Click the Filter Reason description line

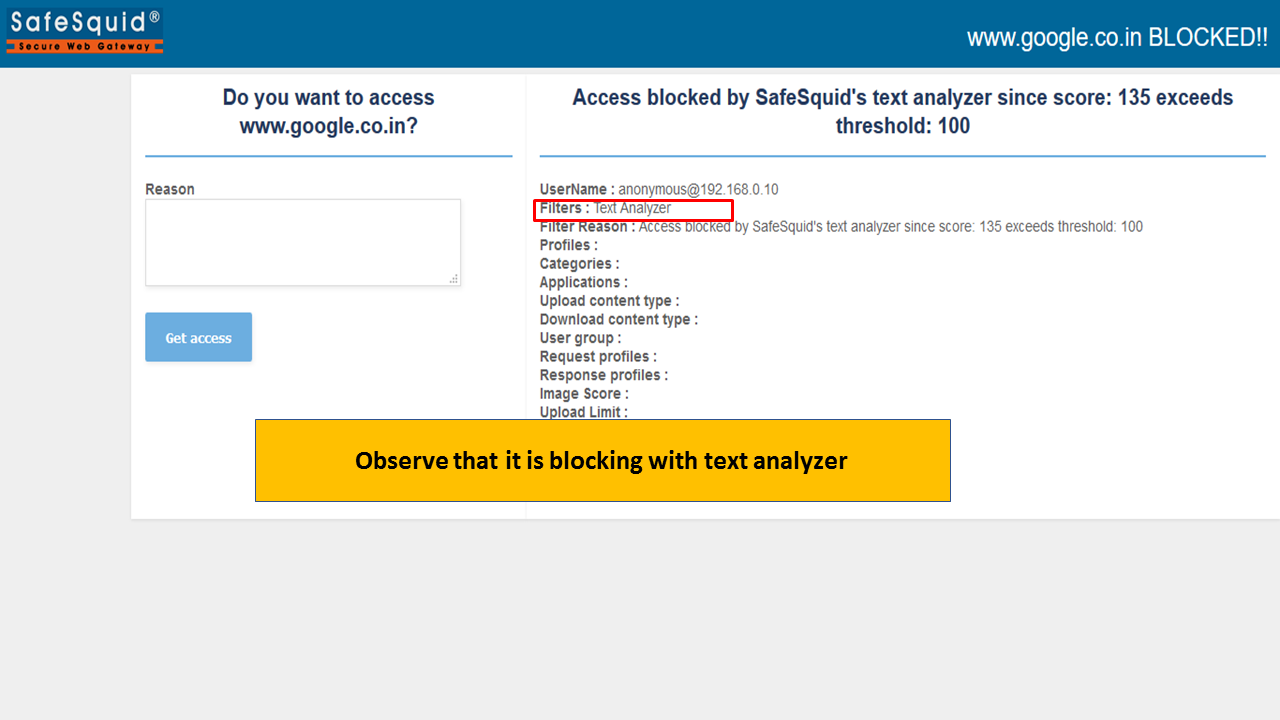tap(841, 227)
